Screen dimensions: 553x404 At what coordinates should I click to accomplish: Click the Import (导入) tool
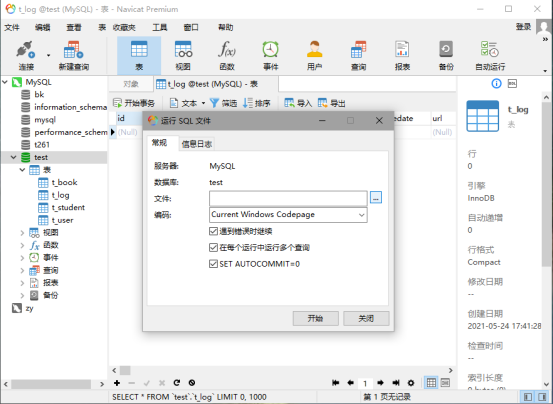pos(298,103)
